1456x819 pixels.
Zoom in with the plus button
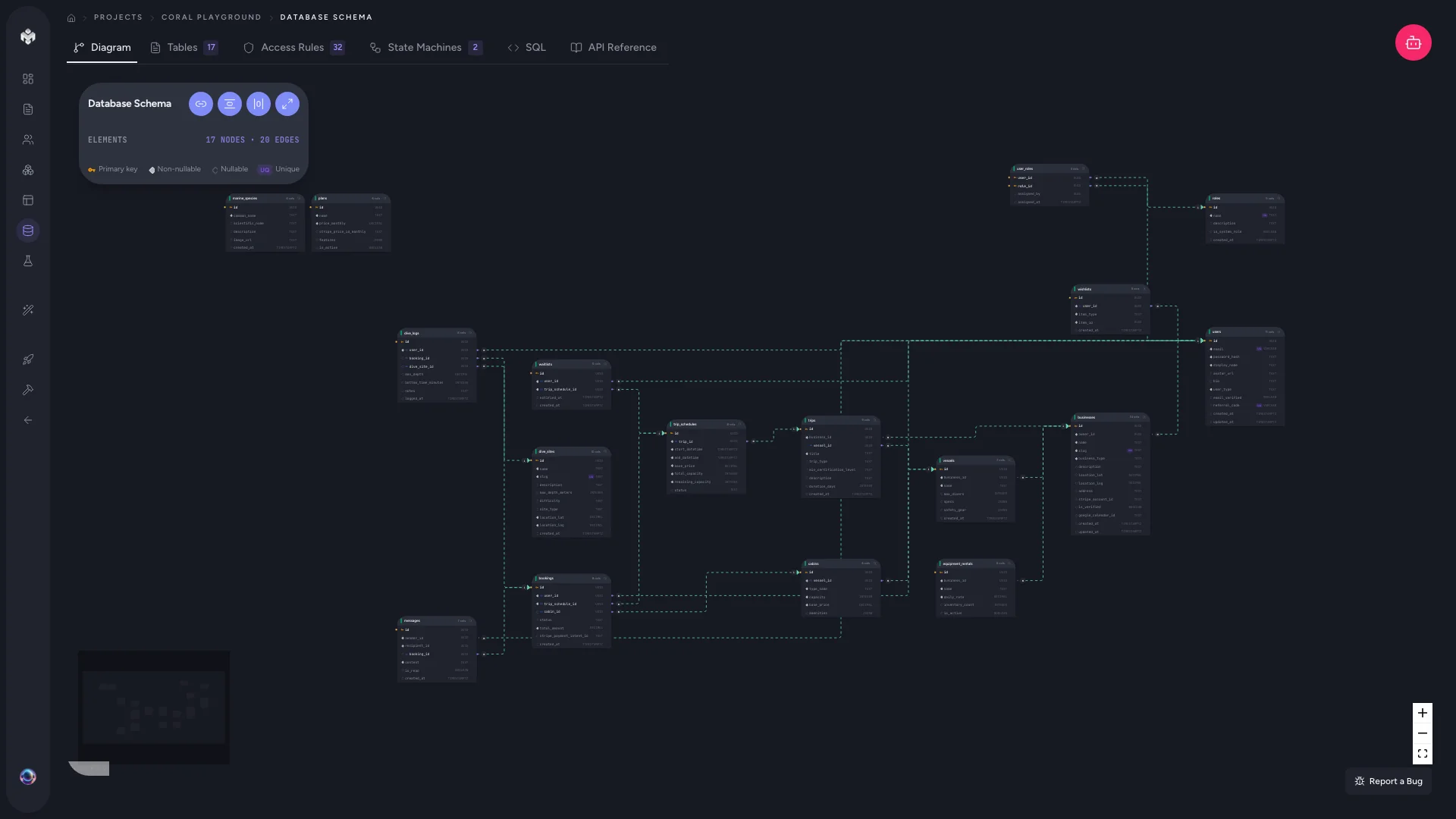coord(1423,713)
